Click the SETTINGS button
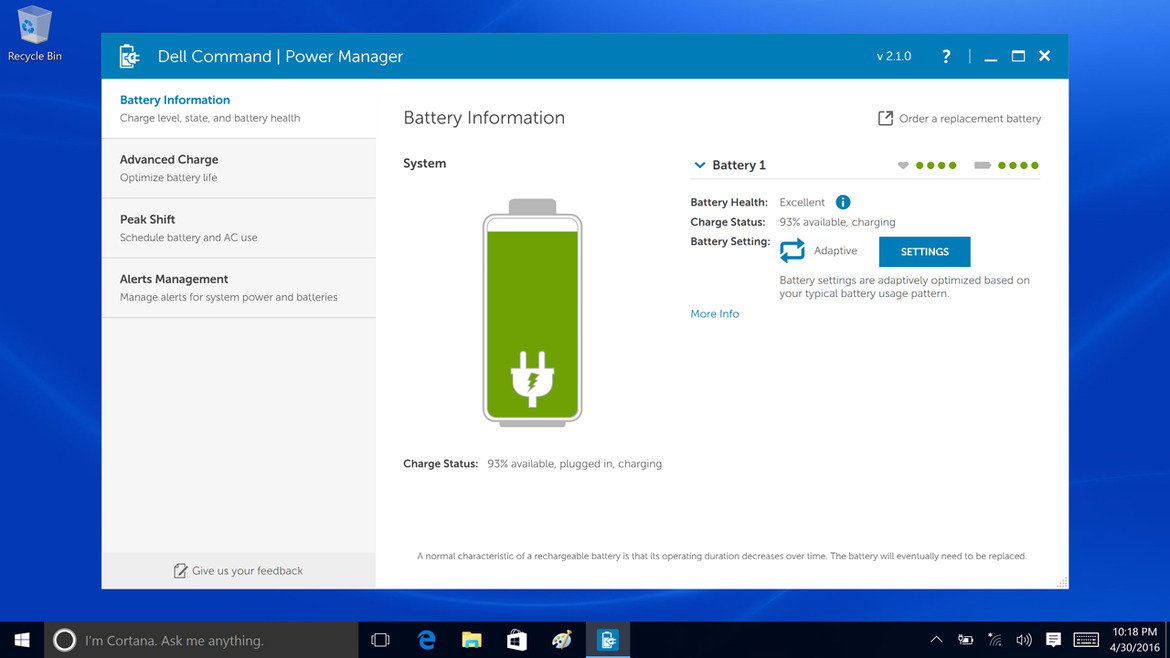The height and width of the screenshot is (658, 1170). [x=925, y=251]
